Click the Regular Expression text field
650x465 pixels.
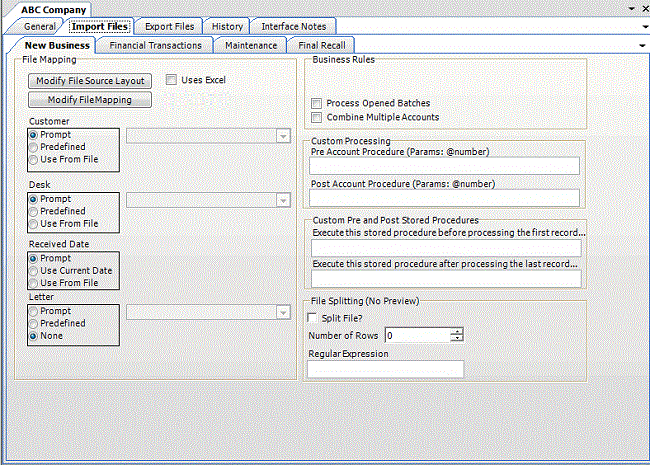point(386,369)
